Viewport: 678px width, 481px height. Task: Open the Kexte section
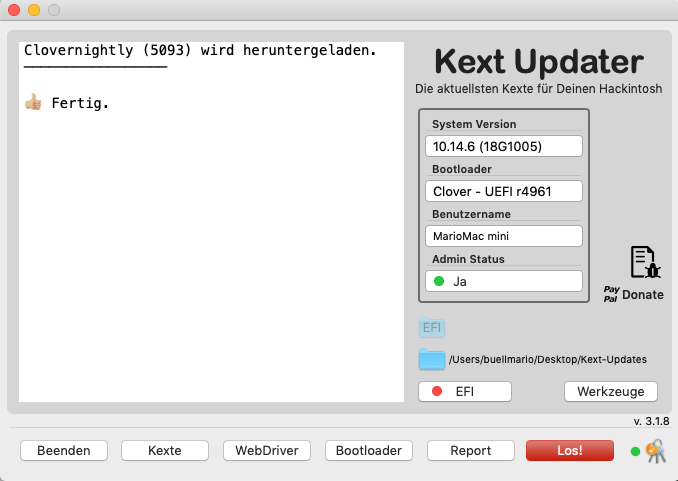(x=165, y=450)
